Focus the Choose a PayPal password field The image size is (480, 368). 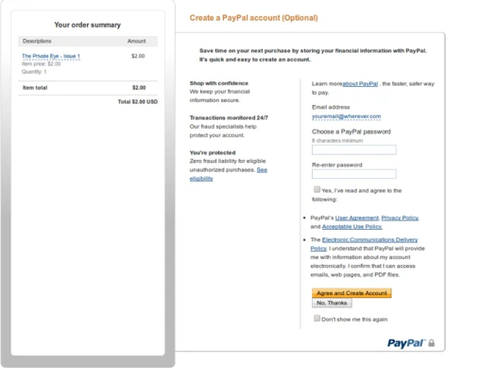pyautogui.click(x=354, y=150)
